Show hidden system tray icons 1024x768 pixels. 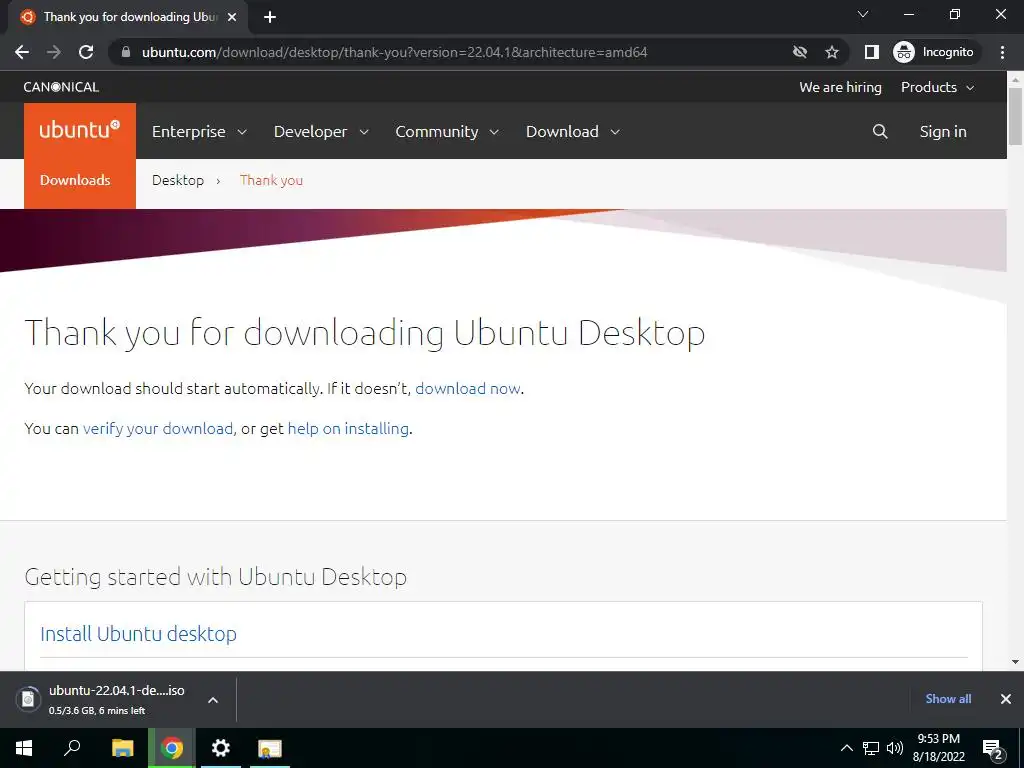point(846,748)
